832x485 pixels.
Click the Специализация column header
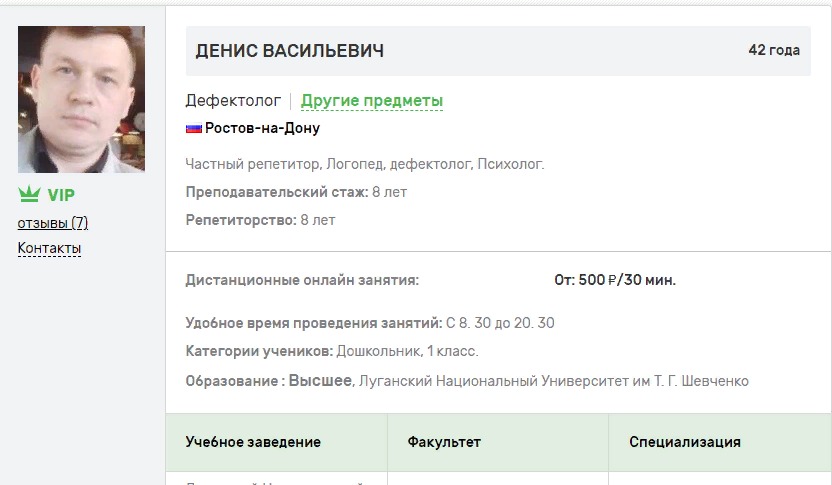click(685, 442)
